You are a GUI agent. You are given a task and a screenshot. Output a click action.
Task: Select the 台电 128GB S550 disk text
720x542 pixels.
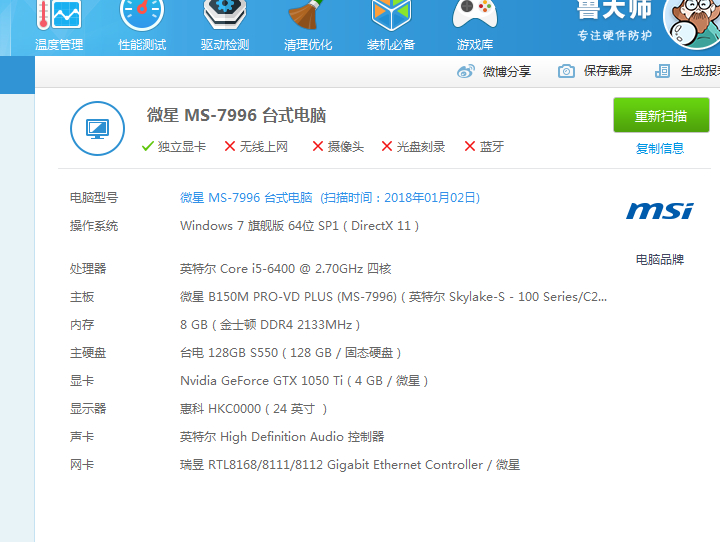coord(291,353)
